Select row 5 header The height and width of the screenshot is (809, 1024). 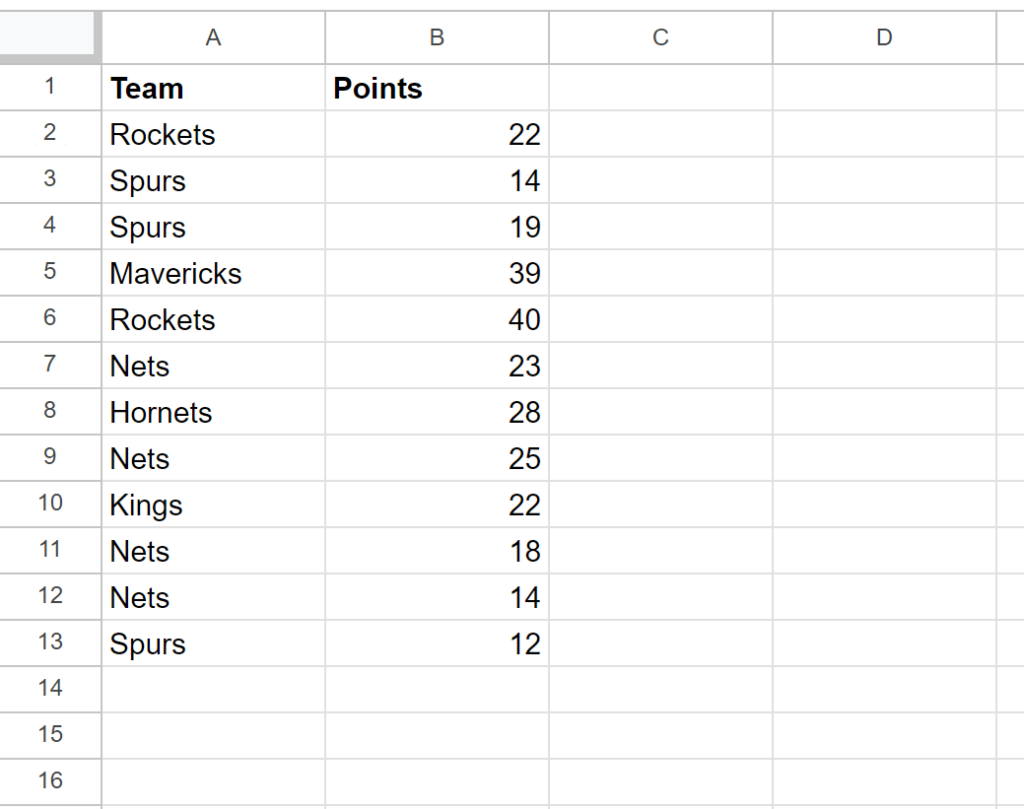[x=50, y=273]
